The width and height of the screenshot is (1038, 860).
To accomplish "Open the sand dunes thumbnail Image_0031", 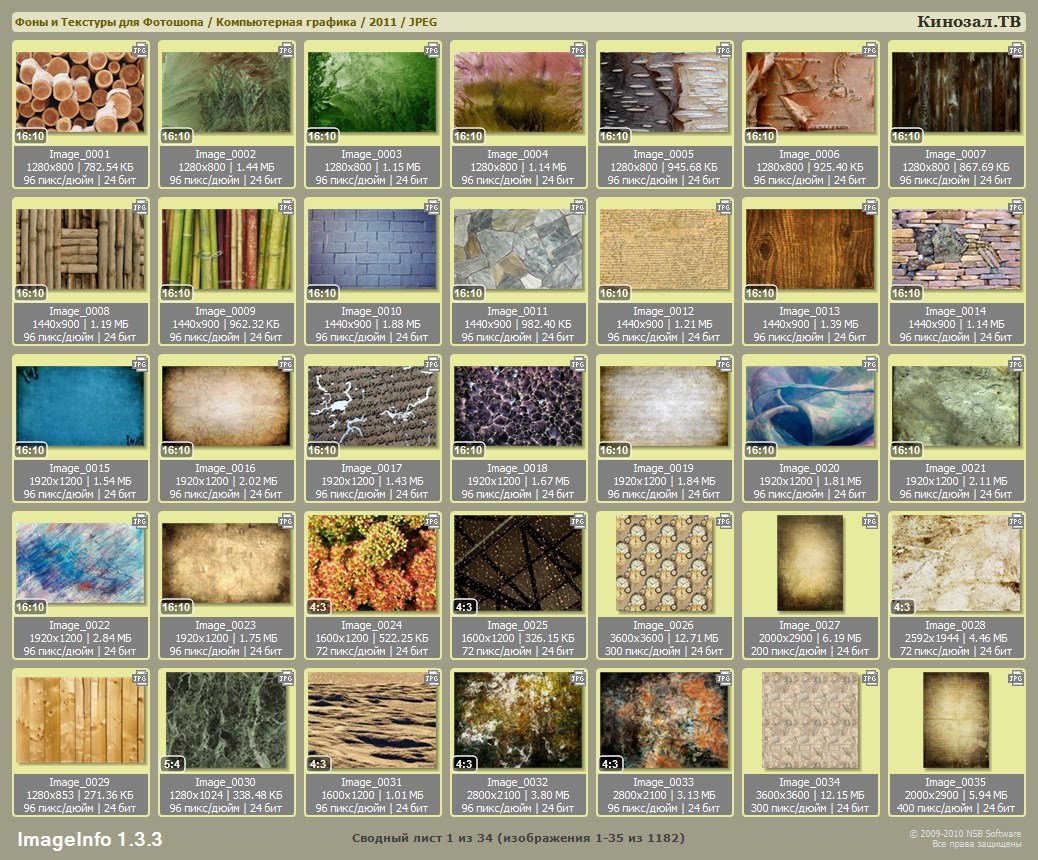I will tap(371, 720).
